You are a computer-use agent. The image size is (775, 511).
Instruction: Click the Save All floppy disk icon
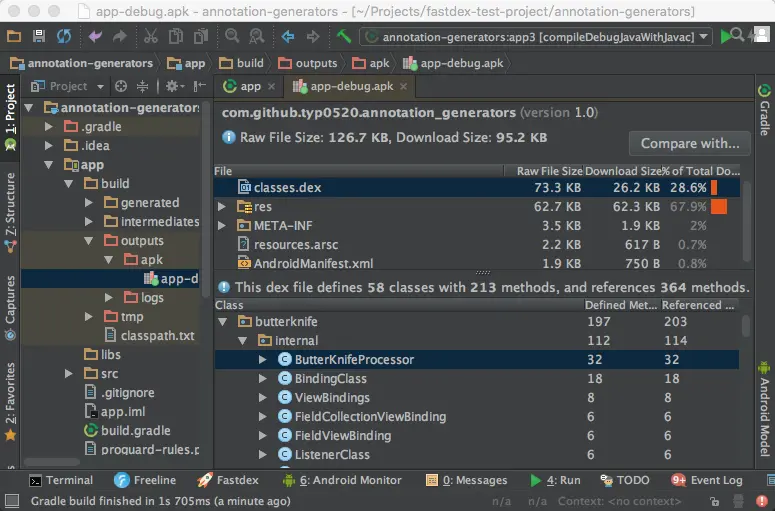(x=39, y=36)
